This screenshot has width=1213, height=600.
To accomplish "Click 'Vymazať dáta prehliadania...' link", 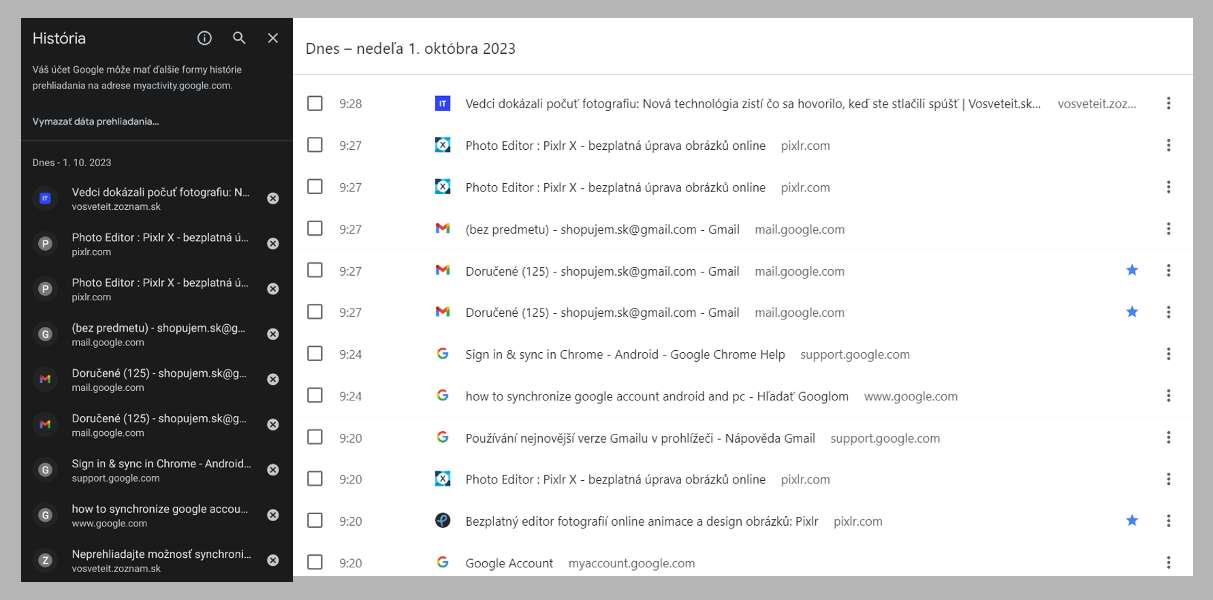I will [x=96, y=121].
